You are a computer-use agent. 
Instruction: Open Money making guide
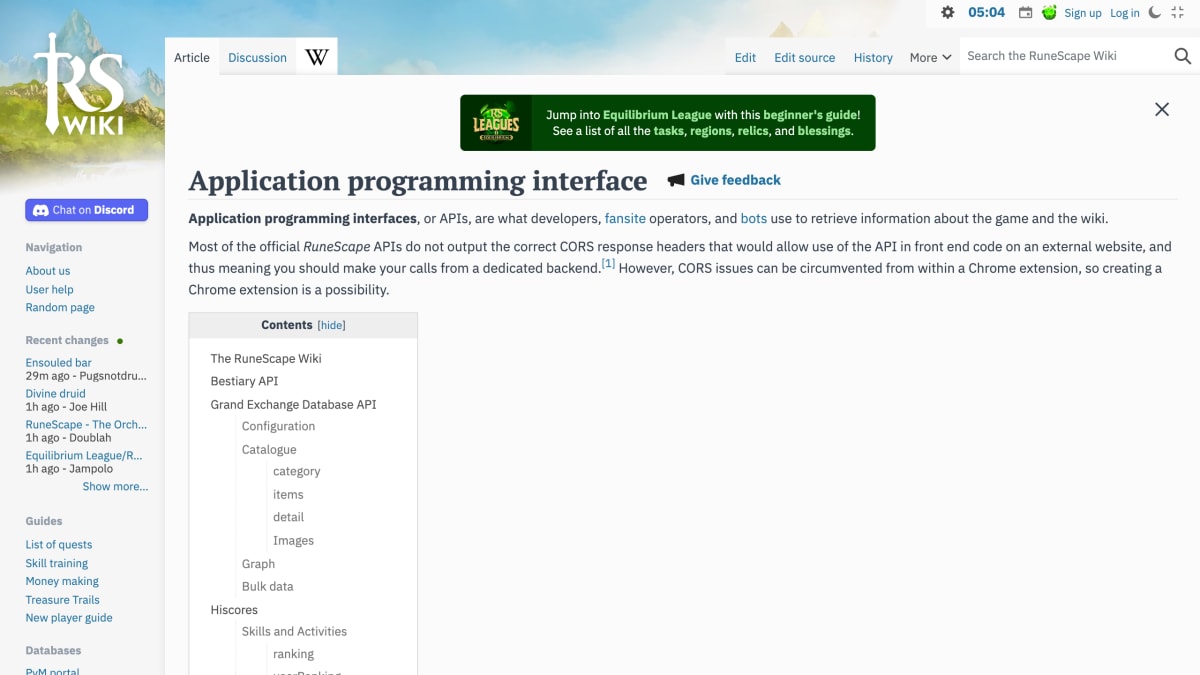(x=62, y=581)
